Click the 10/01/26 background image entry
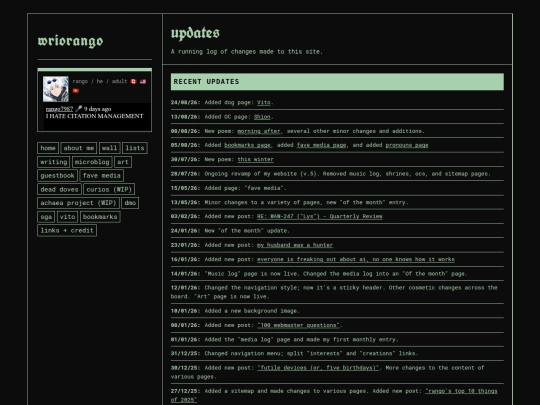The width and height of the screenshot is (540, 405). pos(337,311)
